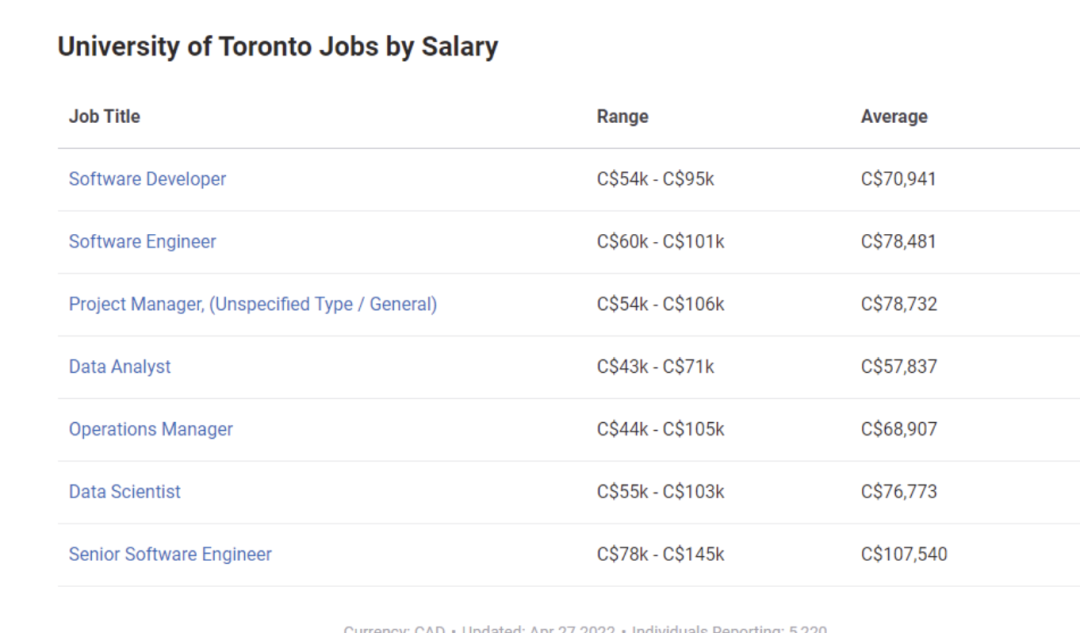Viewport: 1080px width, 633px height.
Task: Select the C$68,907 average value
Action: [x=898, y=429]
